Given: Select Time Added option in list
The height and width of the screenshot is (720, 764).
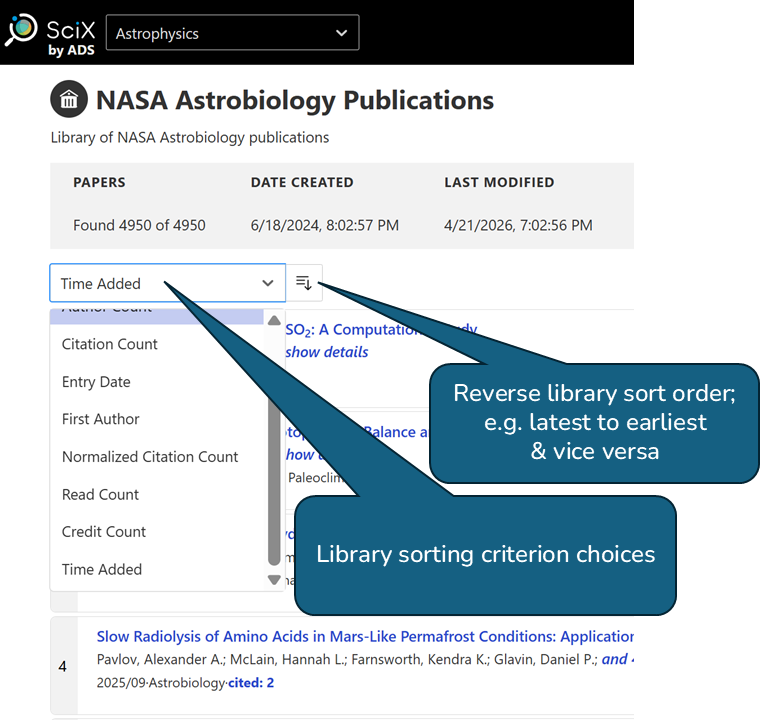Looking at the screenshot, I should [101, 569].
